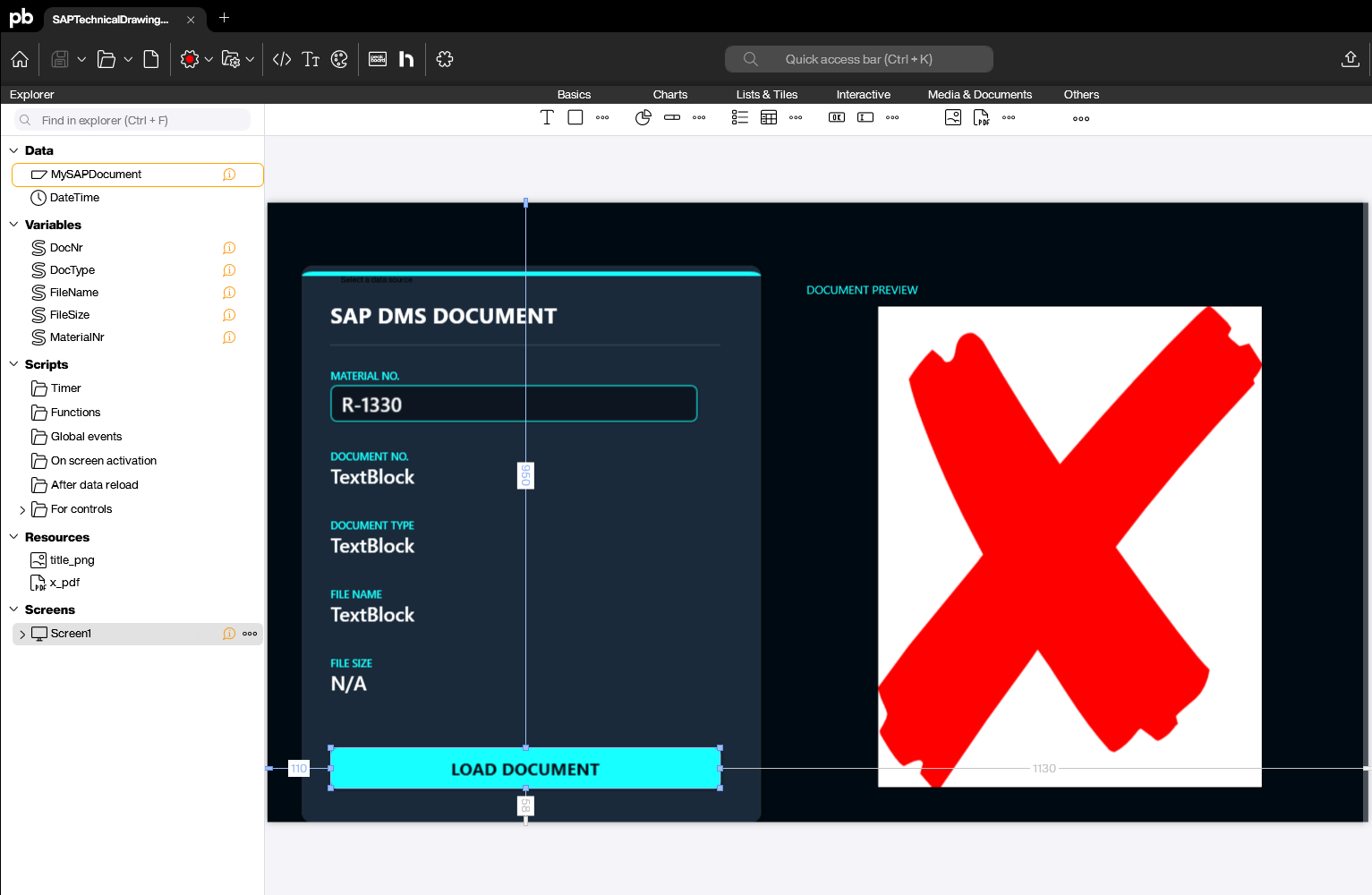
Task: Expand the Open folder dropdown arrow
Action: (128, 59)
